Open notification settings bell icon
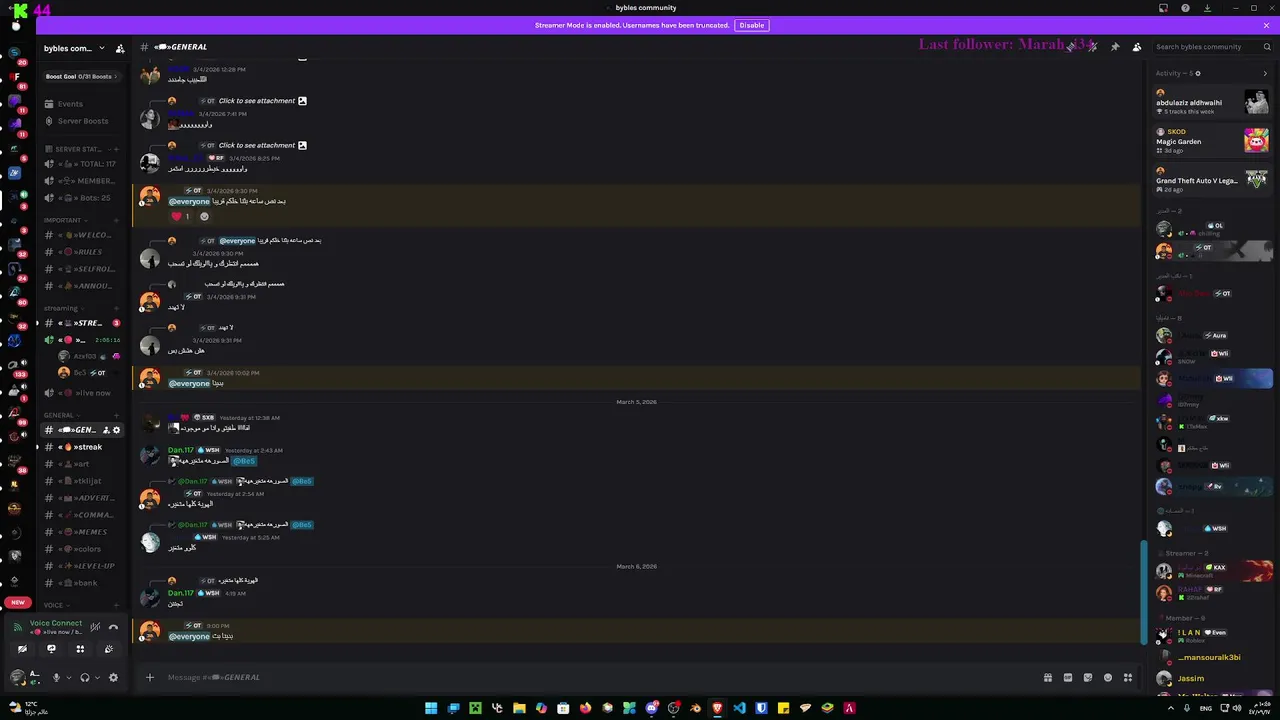Image resolution: width=1280 pixels, height=720 pixels. (x=1093, y=47)
